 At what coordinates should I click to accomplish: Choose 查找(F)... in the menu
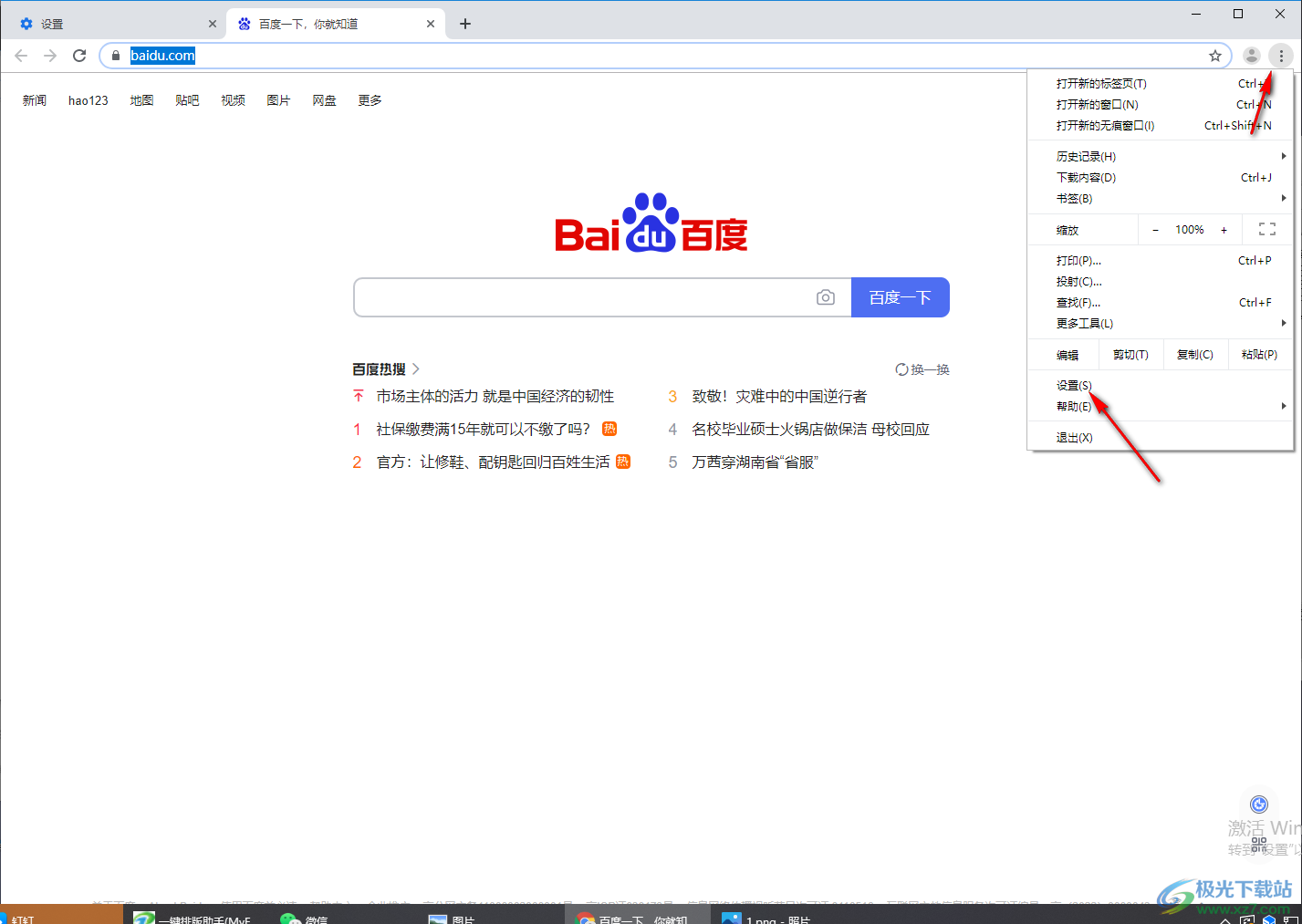1161,303
